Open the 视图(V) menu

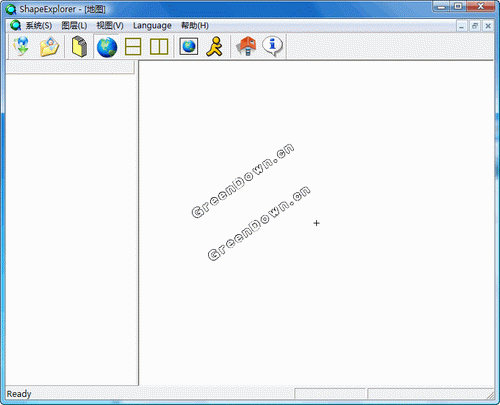[110, 26]
